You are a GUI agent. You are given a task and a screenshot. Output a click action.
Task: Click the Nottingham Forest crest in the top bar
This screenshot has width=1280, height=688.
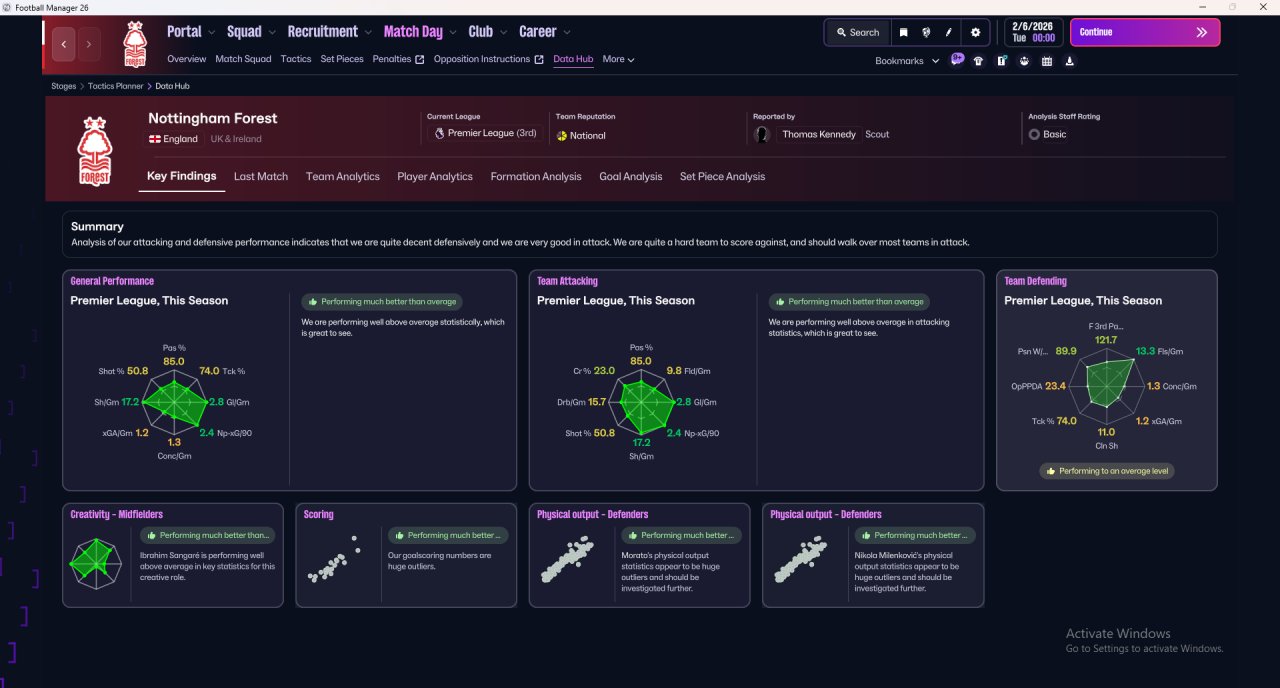134,44
